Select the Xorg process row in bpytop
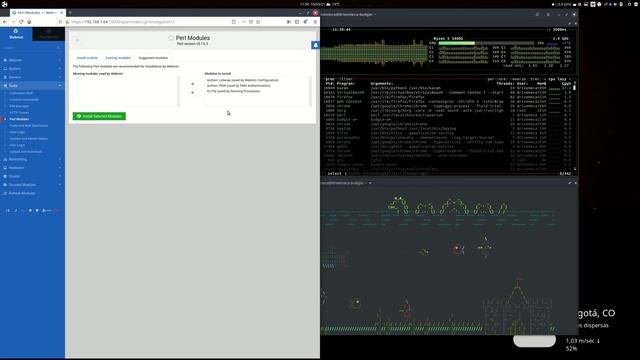Image resolution: width=640 pixels, height=360 pixels. [x=447, y=111]
